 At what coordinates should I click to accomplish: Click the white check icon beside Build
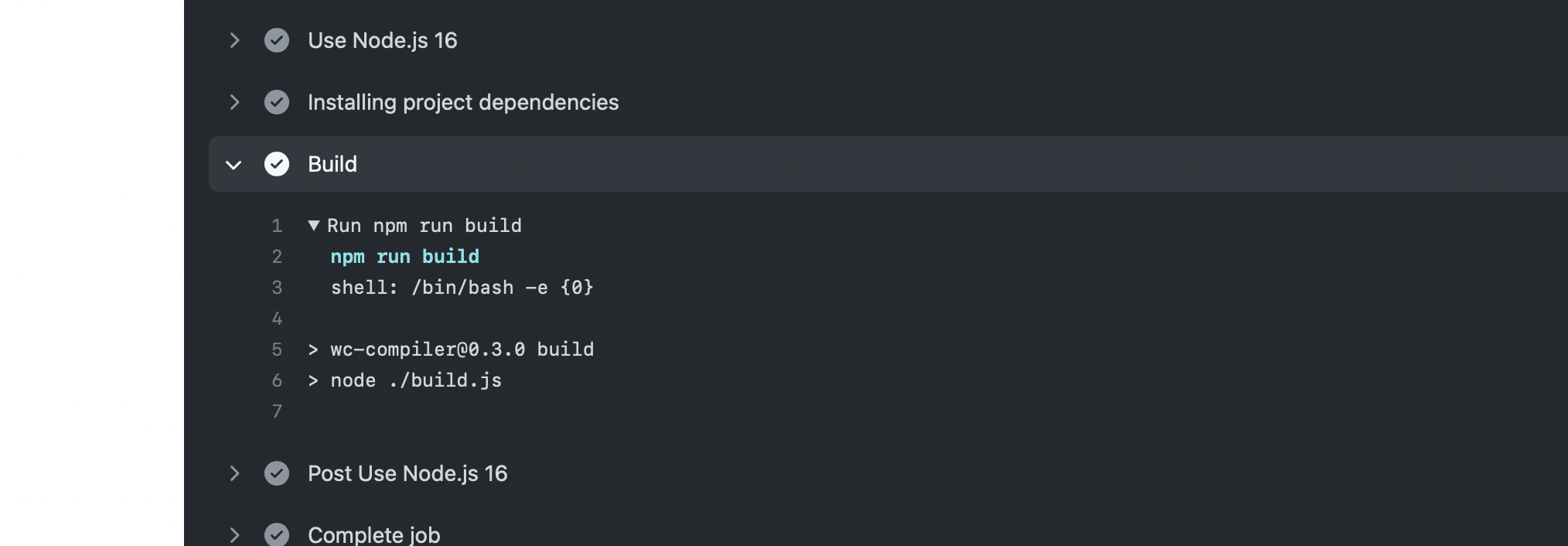(x=277, y=164)
